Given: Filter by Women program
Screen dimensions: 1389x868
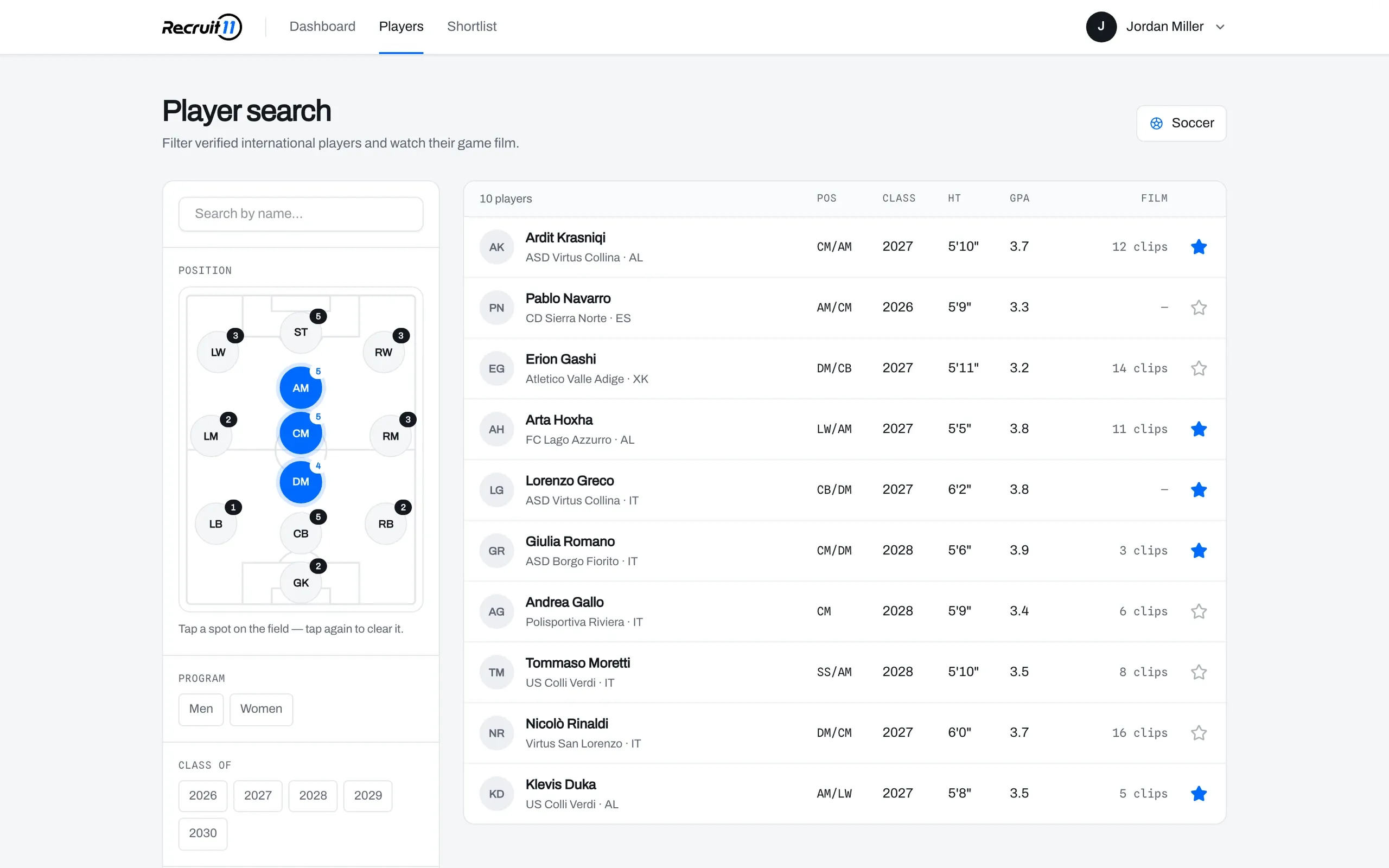Looking at the screenshot, I should (261, 710).
